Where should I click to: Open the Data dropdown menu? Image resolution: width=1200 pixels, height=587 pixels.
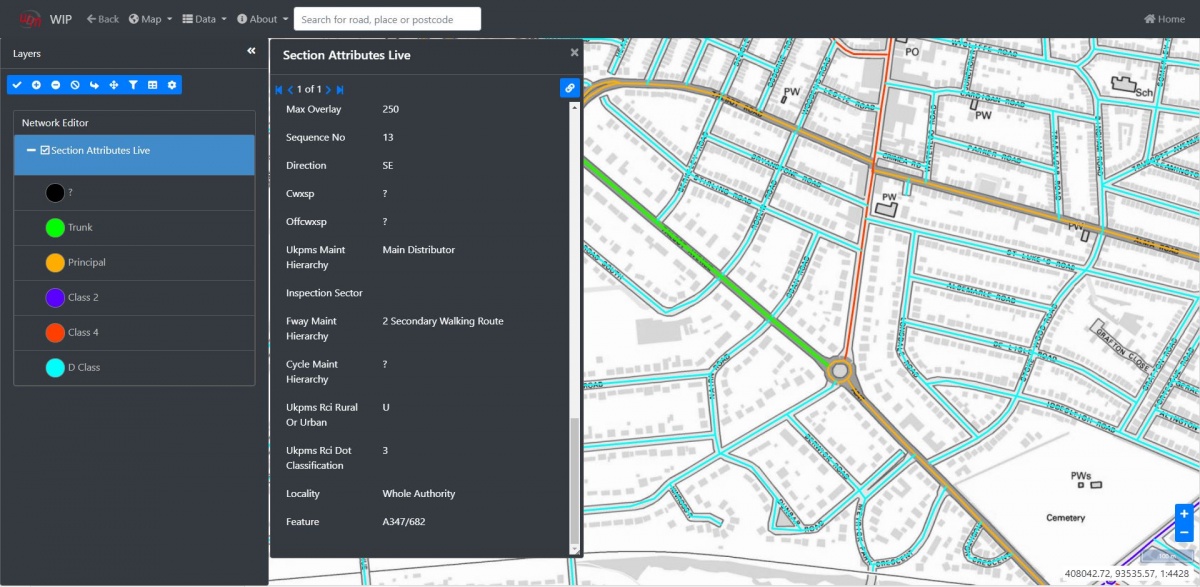point(204,19)
